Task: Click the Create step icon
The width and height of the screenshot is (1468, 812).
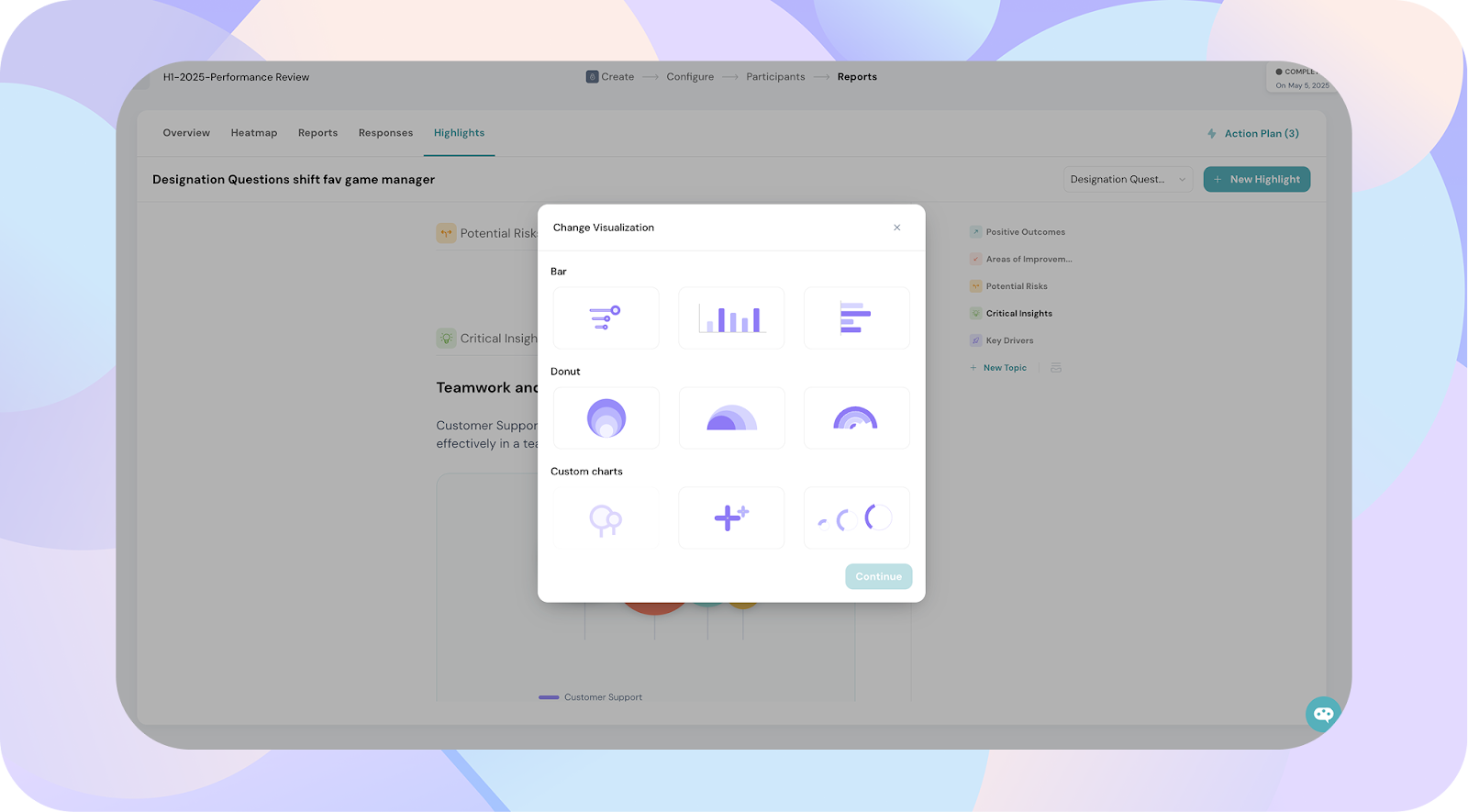Action: [x=592, y=77]
